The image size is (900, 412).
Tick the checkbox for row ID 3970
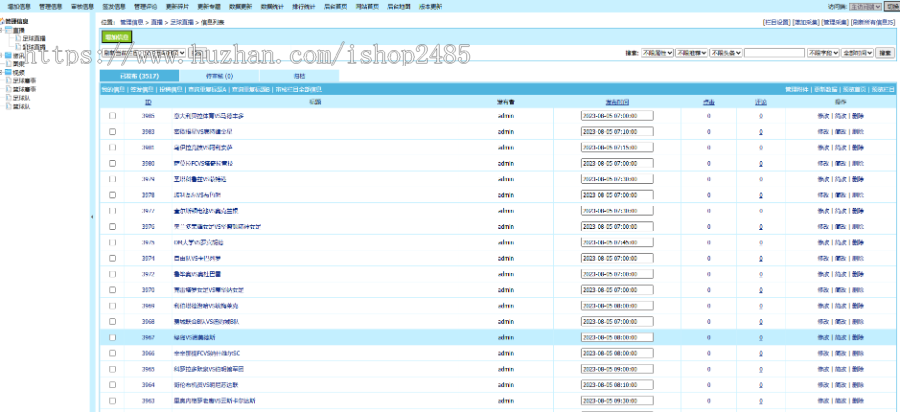112,290
